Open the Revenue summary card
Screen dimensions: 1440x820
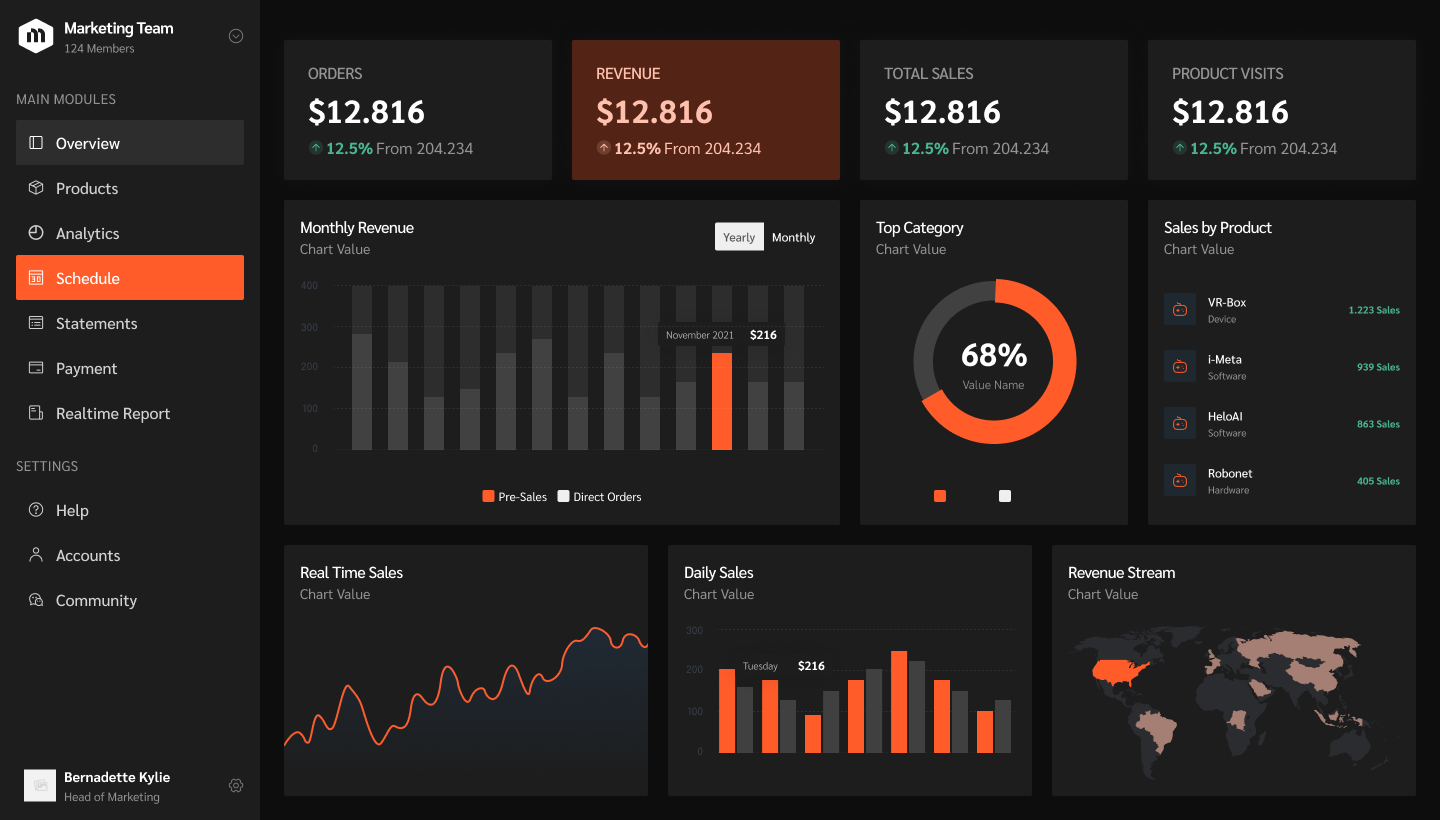click(706, 110)
